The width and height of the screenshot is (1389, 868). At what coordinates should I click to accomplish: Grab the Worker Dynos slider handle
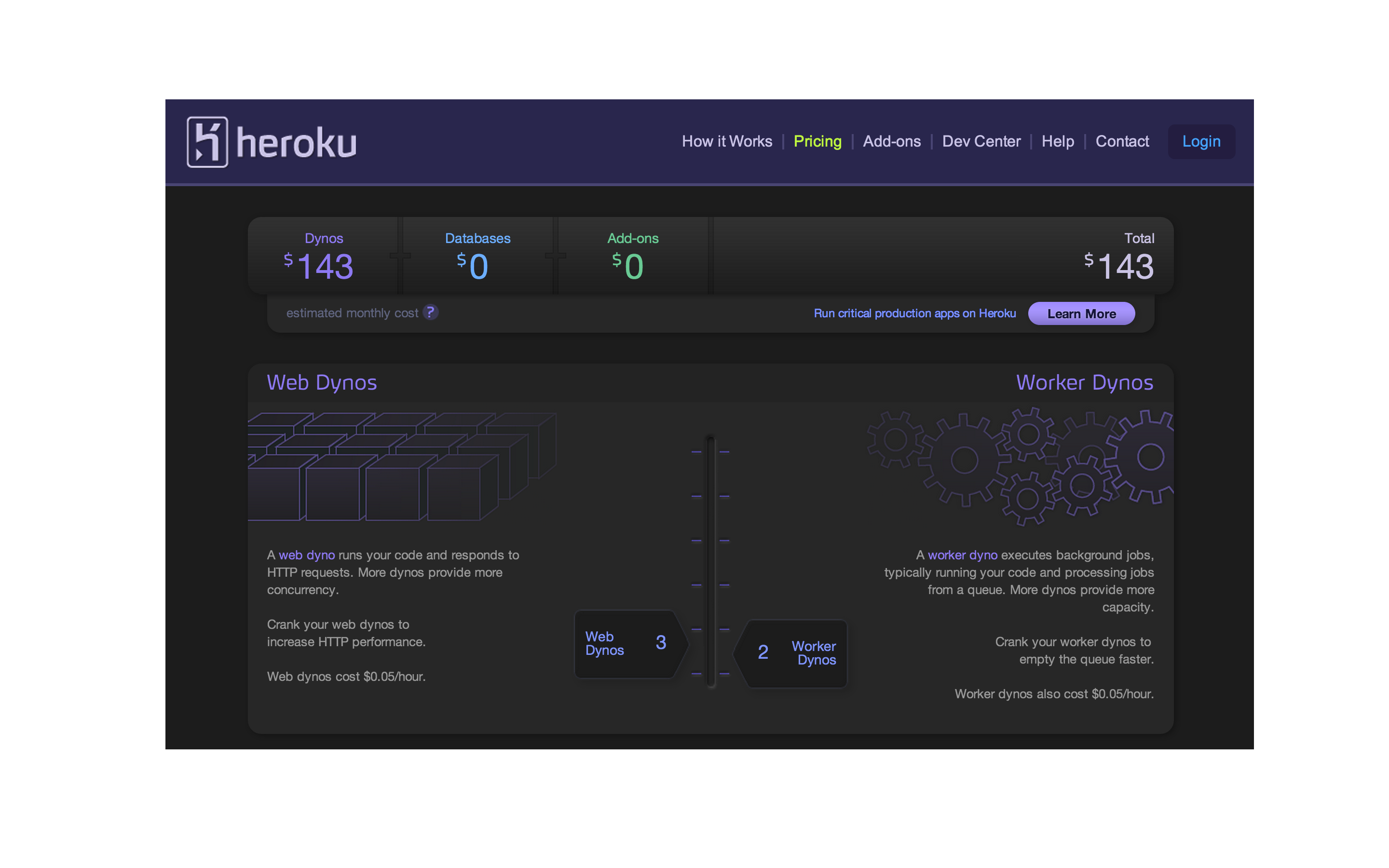[x=790, y=653]
